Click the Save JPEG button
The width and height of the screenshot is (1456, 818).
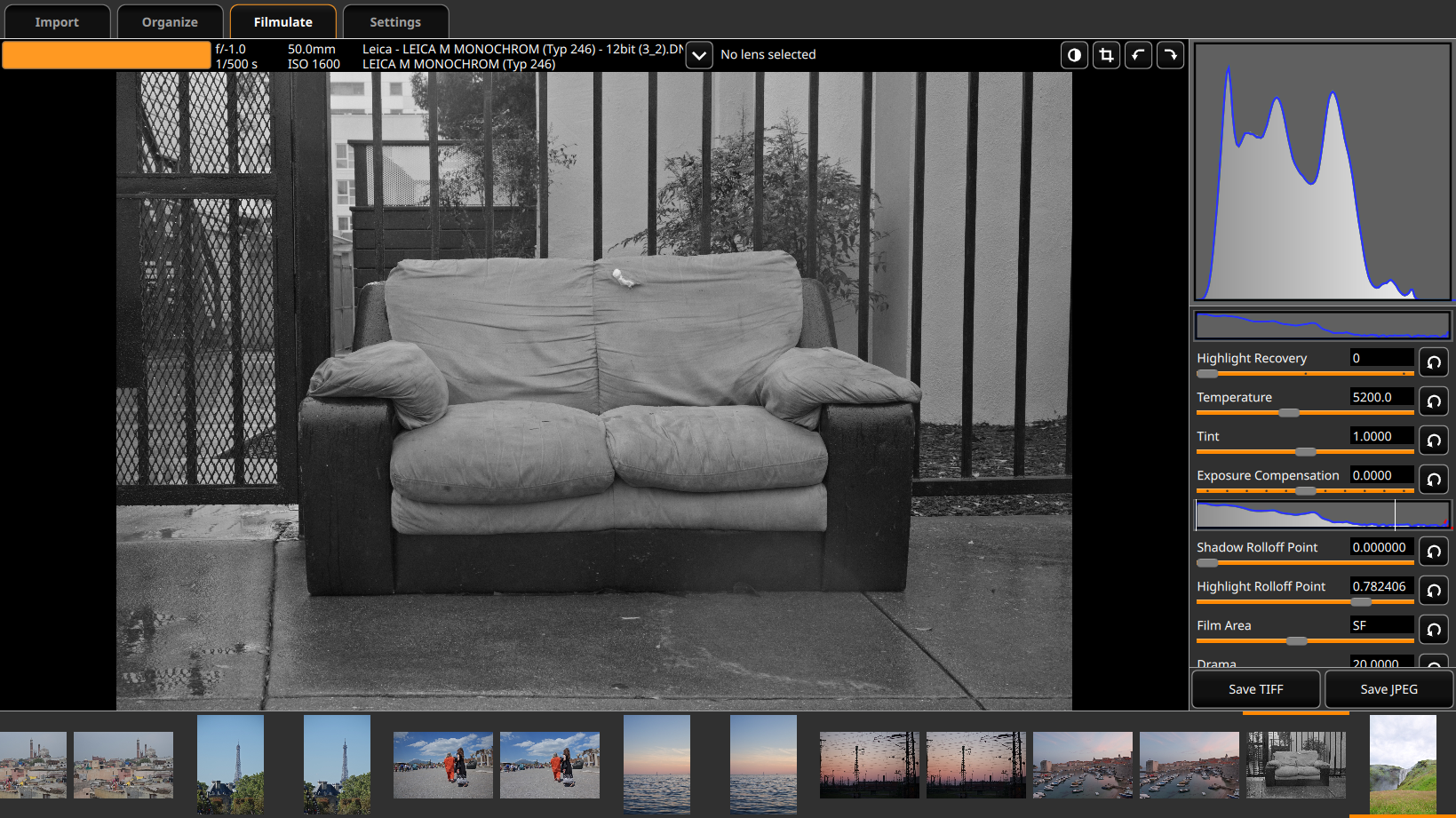[x=1388, y=689]
